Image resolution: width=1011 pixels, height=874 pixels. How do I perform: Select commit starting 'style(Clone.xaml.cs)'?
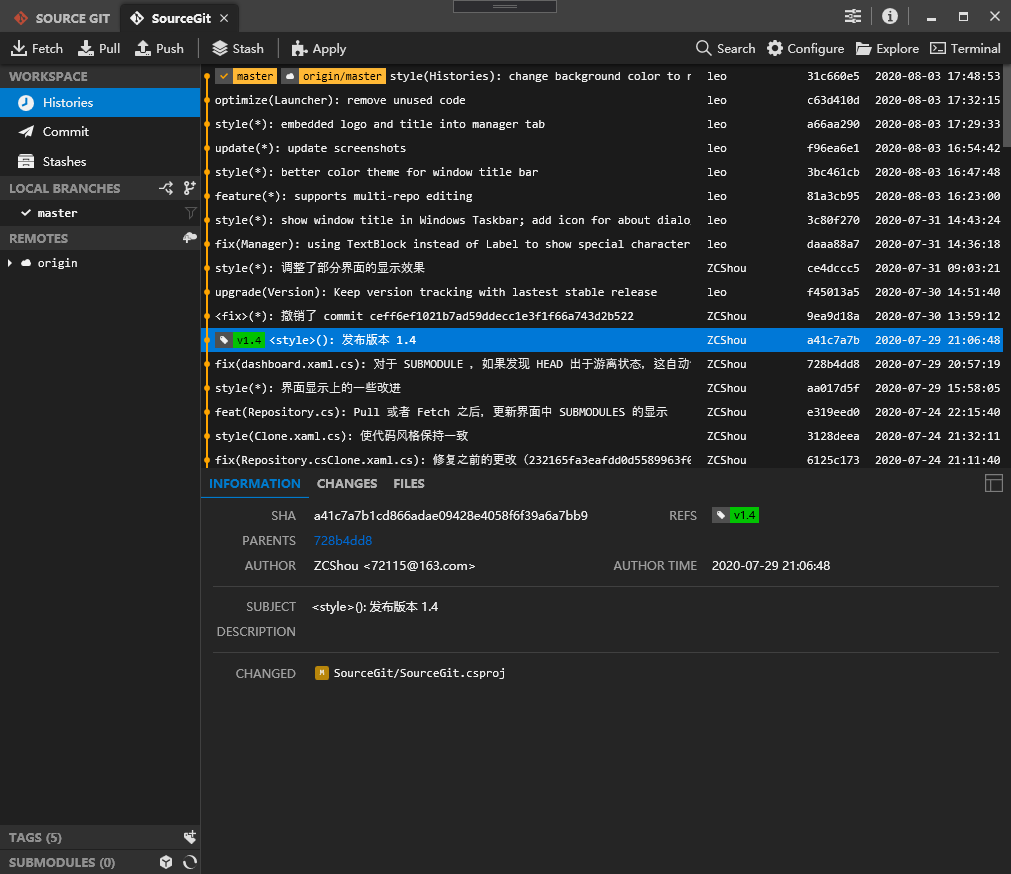pos(602,436)
